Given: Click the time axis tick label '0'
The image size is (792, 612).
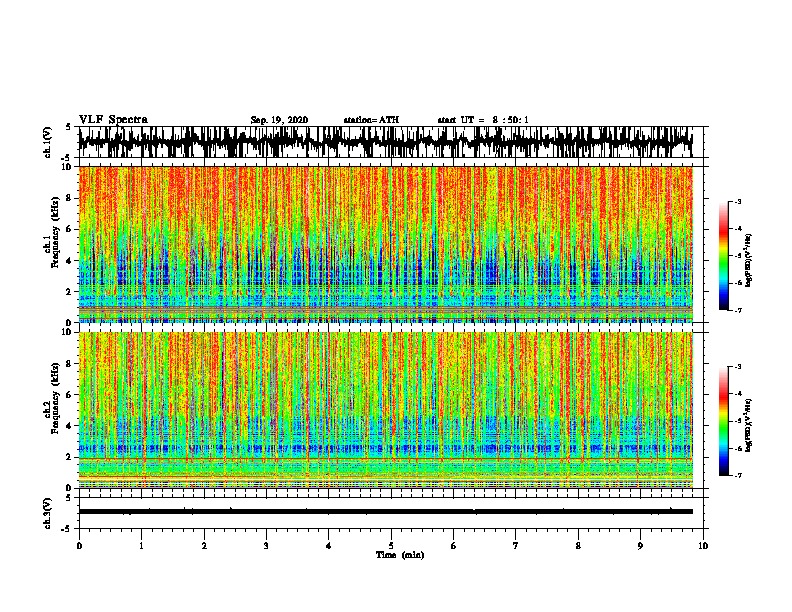Looking at the screenshot, I should (x=79, y=546).
